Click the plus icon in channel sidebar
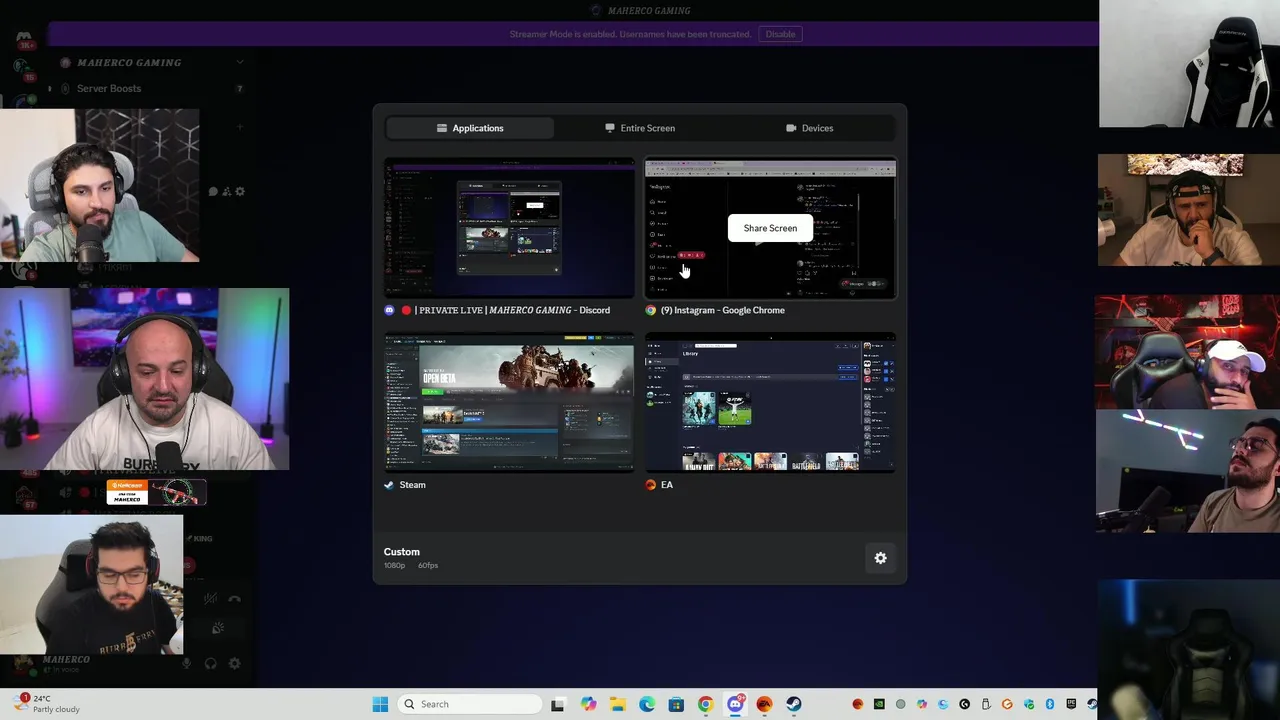The height and width of the screenshot is (720, 1280). 239,127
